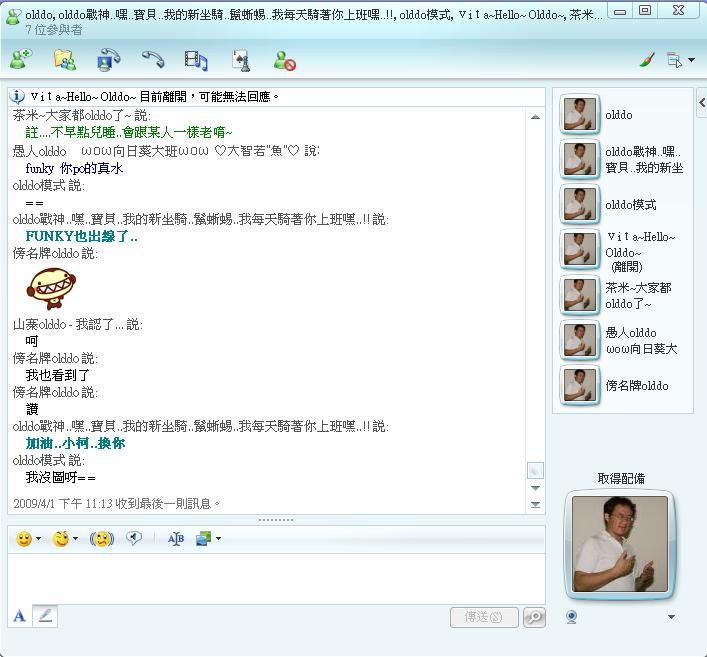Click the message '加油..小柯..換你'
Screen dimensions: 707x657
[75, 443]
